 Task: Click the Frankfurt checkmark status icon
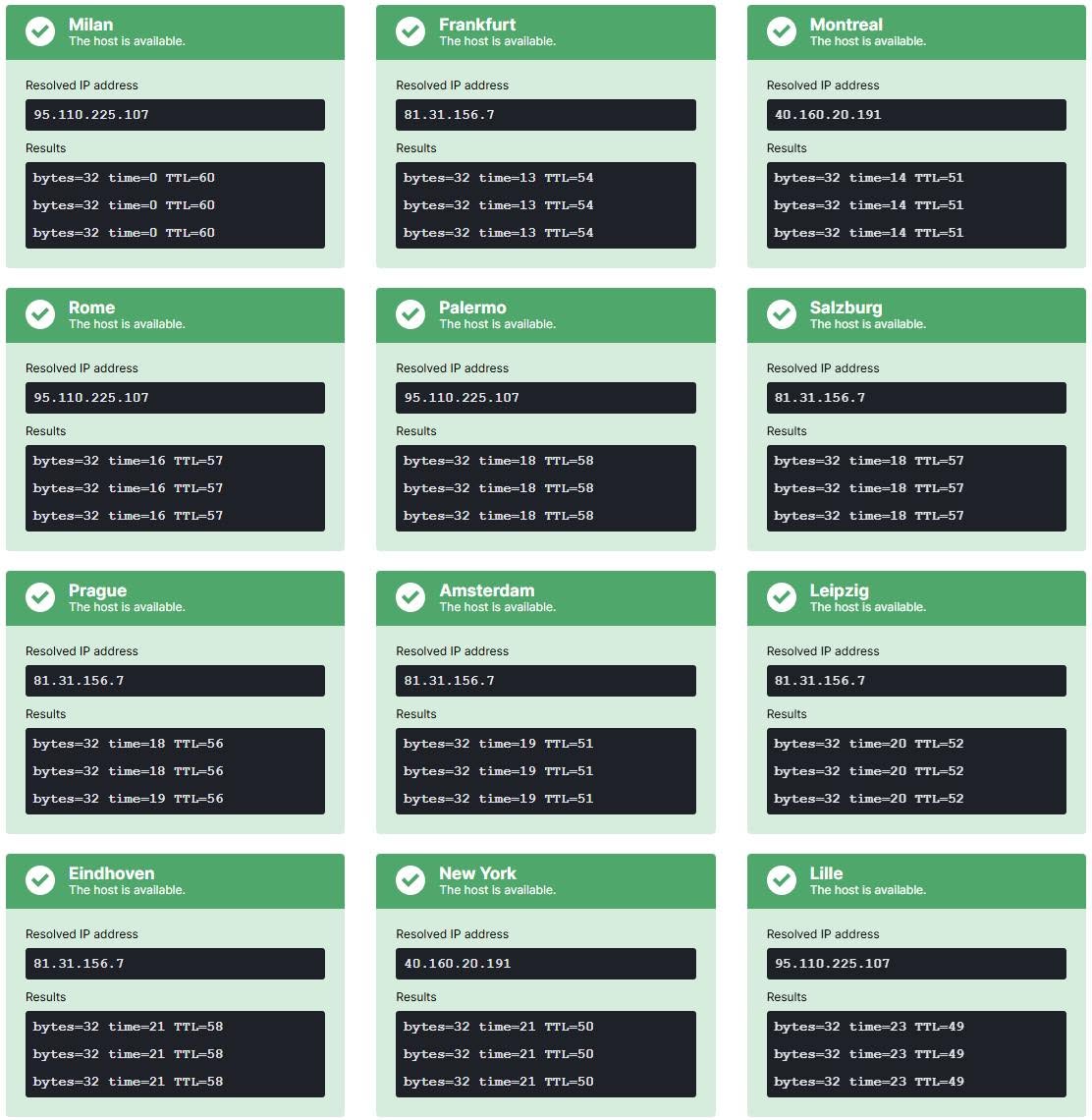pyautogui.click(x=410, y=31)
